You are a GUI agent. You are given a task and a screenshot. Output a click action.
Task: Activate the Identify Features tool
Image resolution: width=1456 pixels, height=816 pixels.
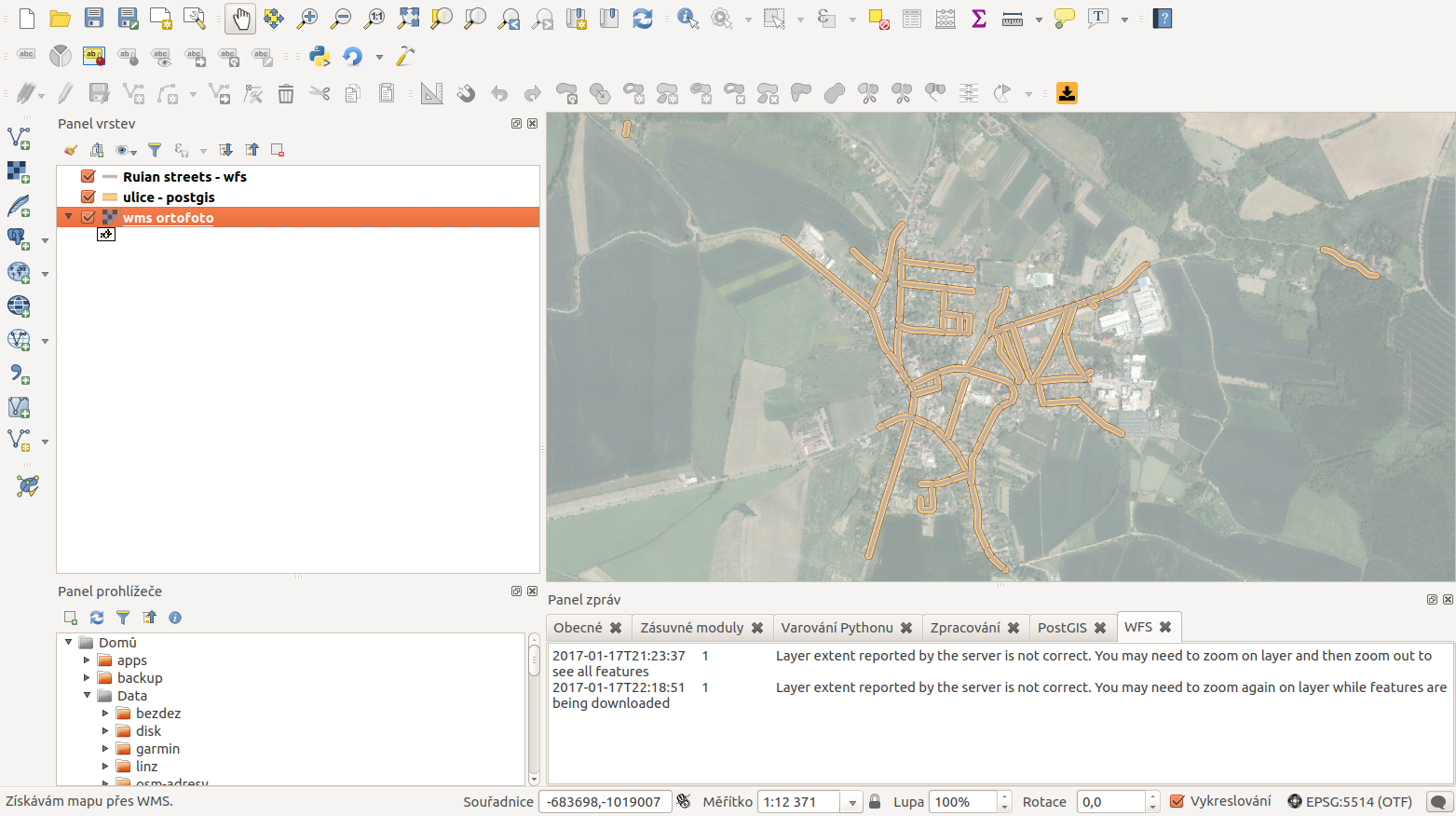pyautogui.click(x=687, y=19)
